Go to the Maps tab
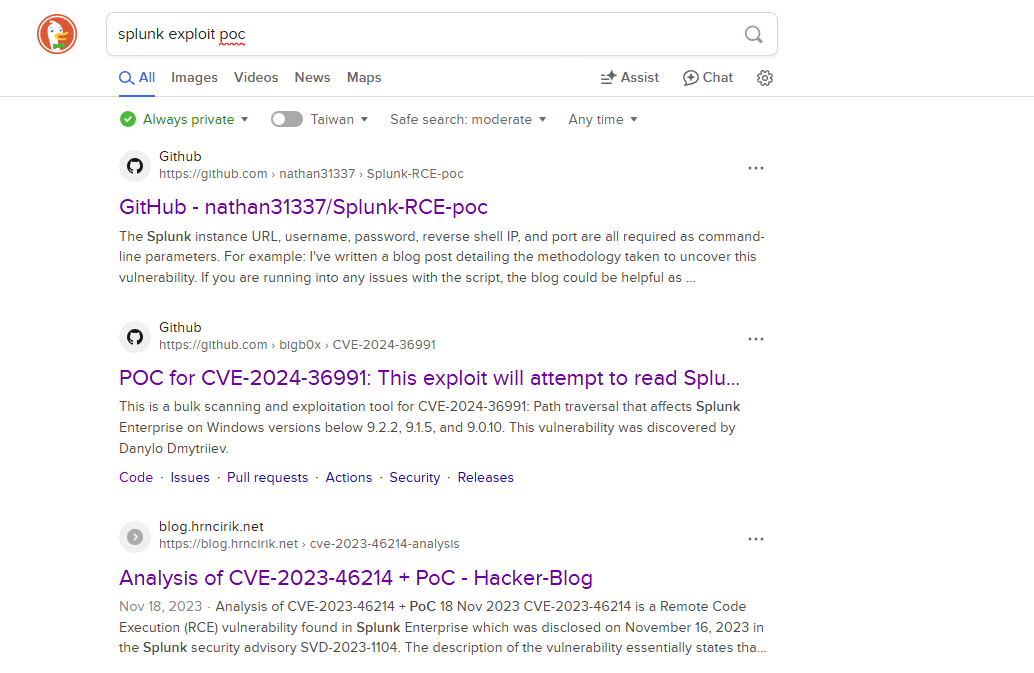The image size is (1034, 673). tap(364, 78)
